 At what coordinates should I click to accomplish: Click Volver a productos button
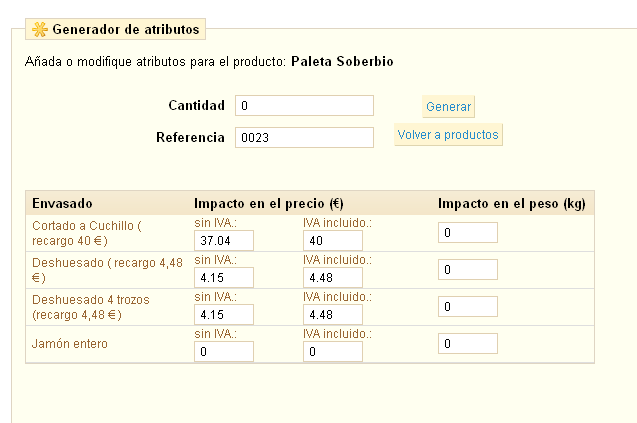point(448,135)
